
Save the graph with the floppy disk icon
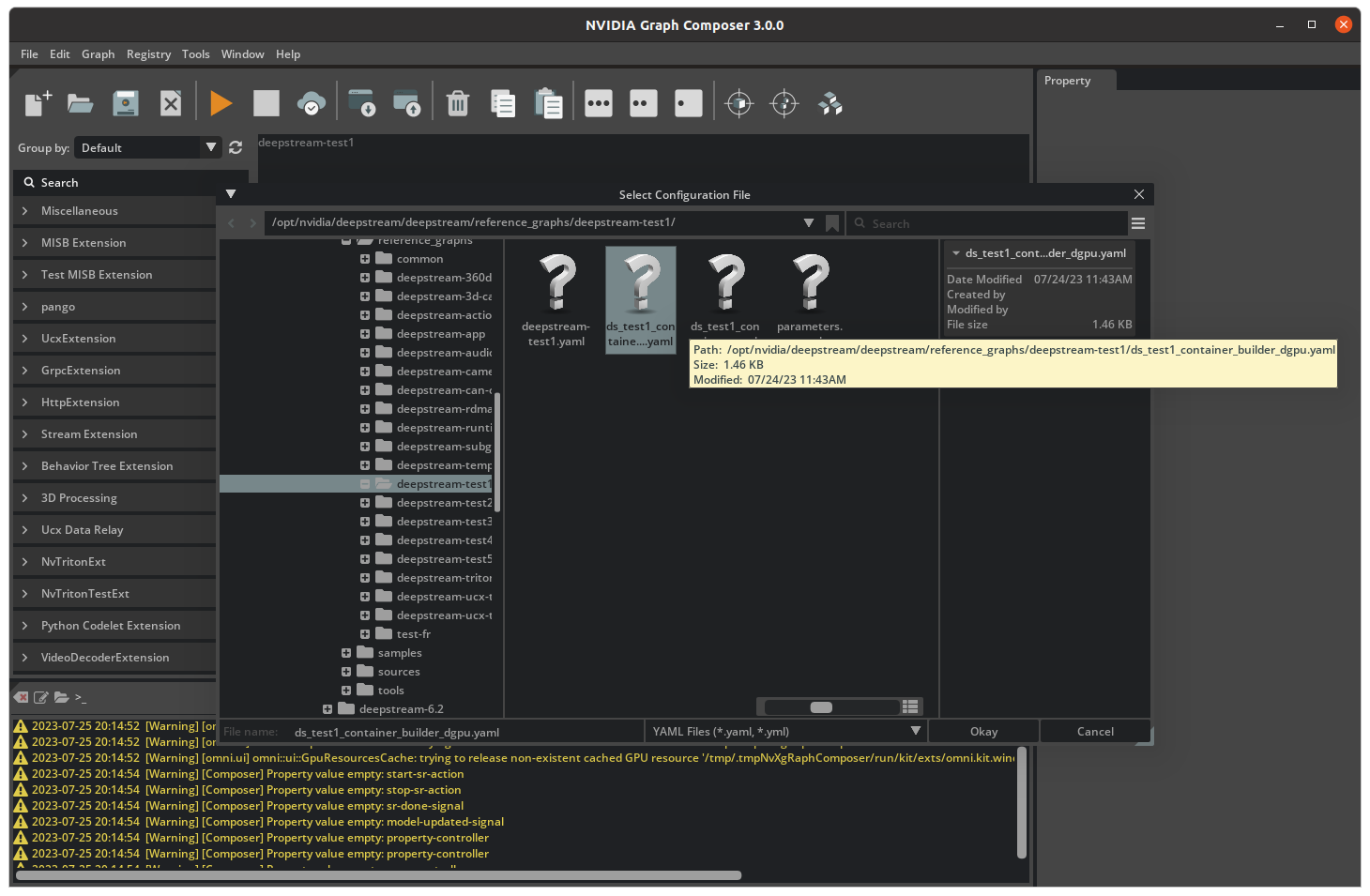(x=126, y=103)
